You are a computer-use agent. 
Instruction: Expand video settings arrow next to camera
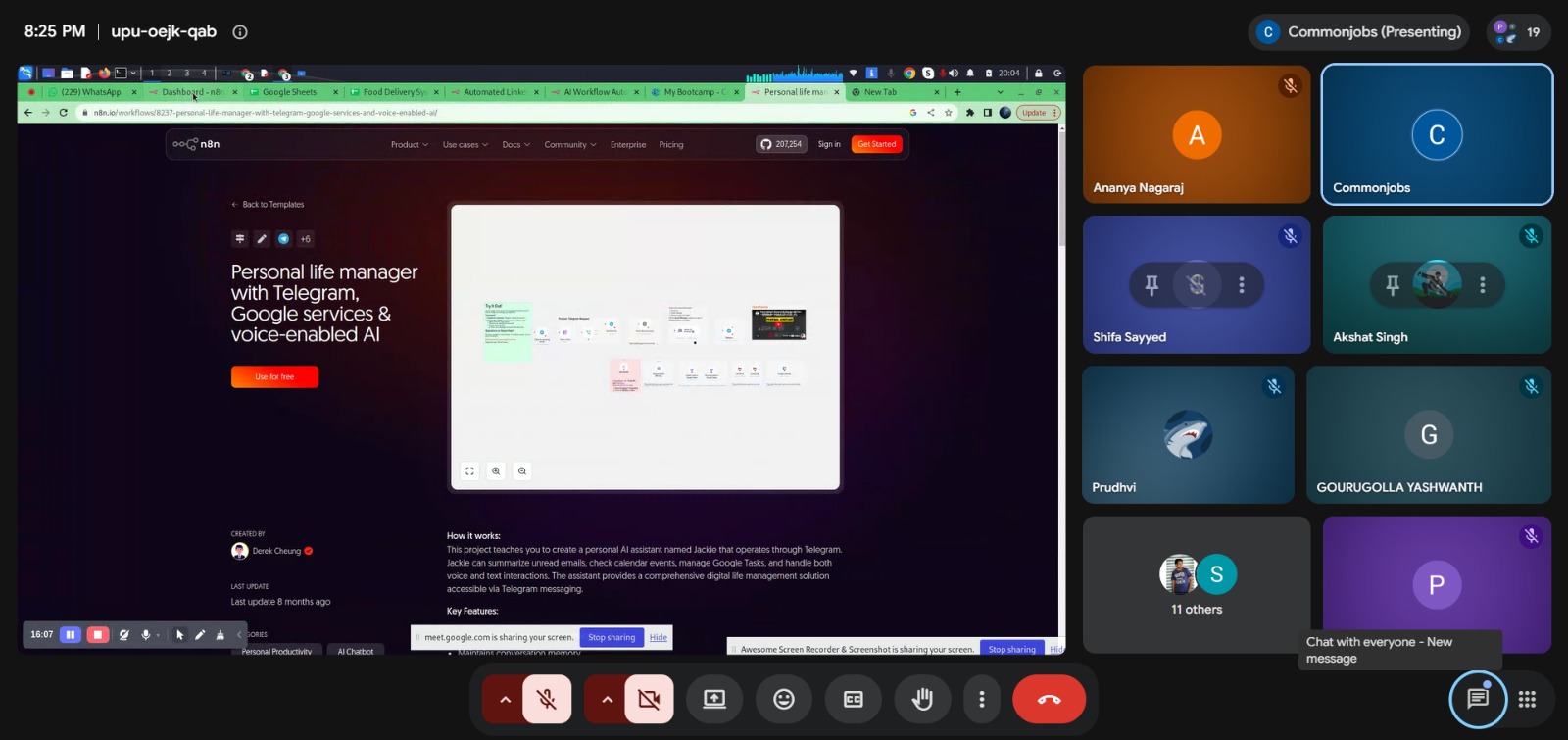click(x=607, y=699)
